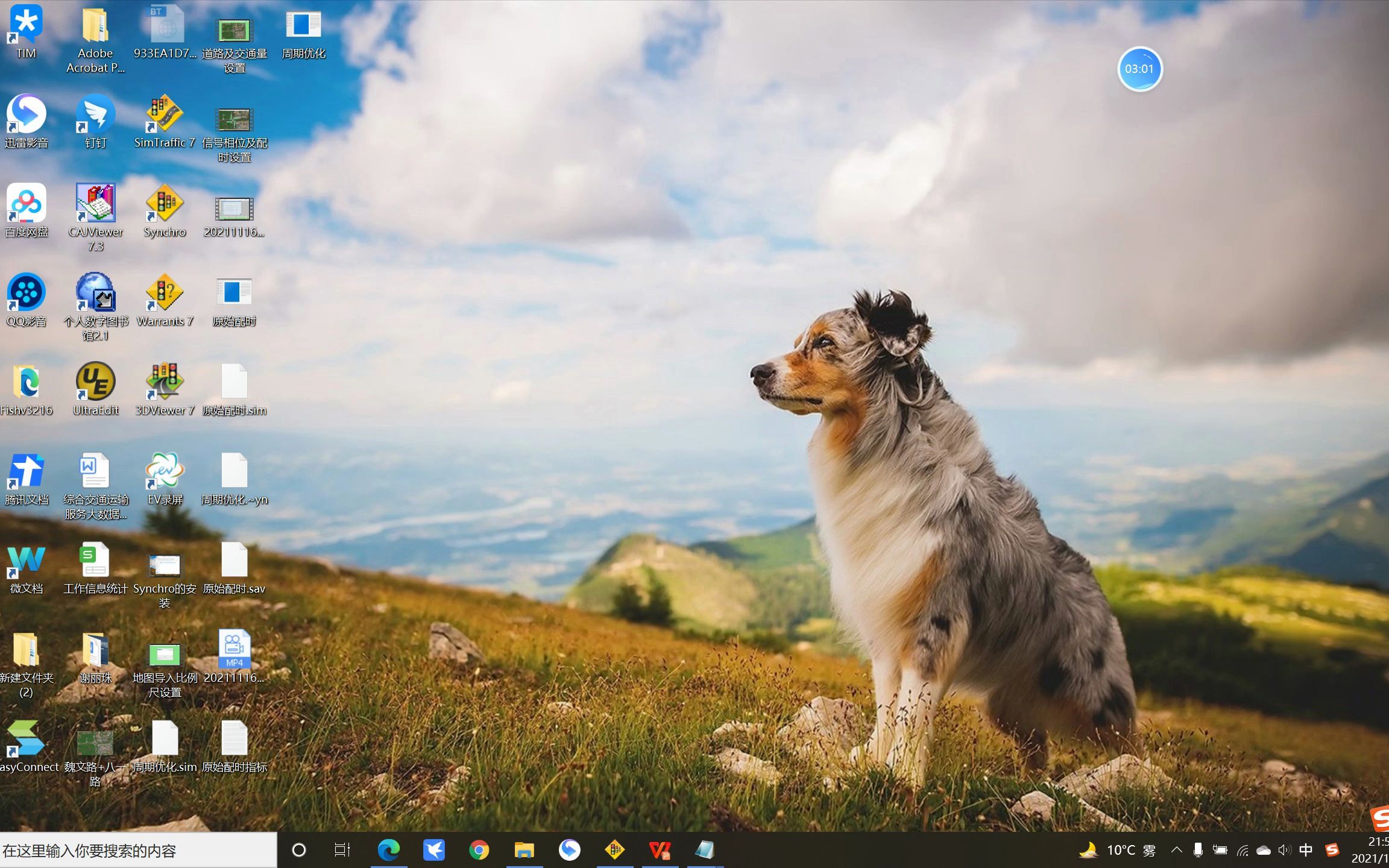Toggle 中 input language indicator
Image resolution: width=1389 pixels, height=868 pixels.
point(1306,850)
